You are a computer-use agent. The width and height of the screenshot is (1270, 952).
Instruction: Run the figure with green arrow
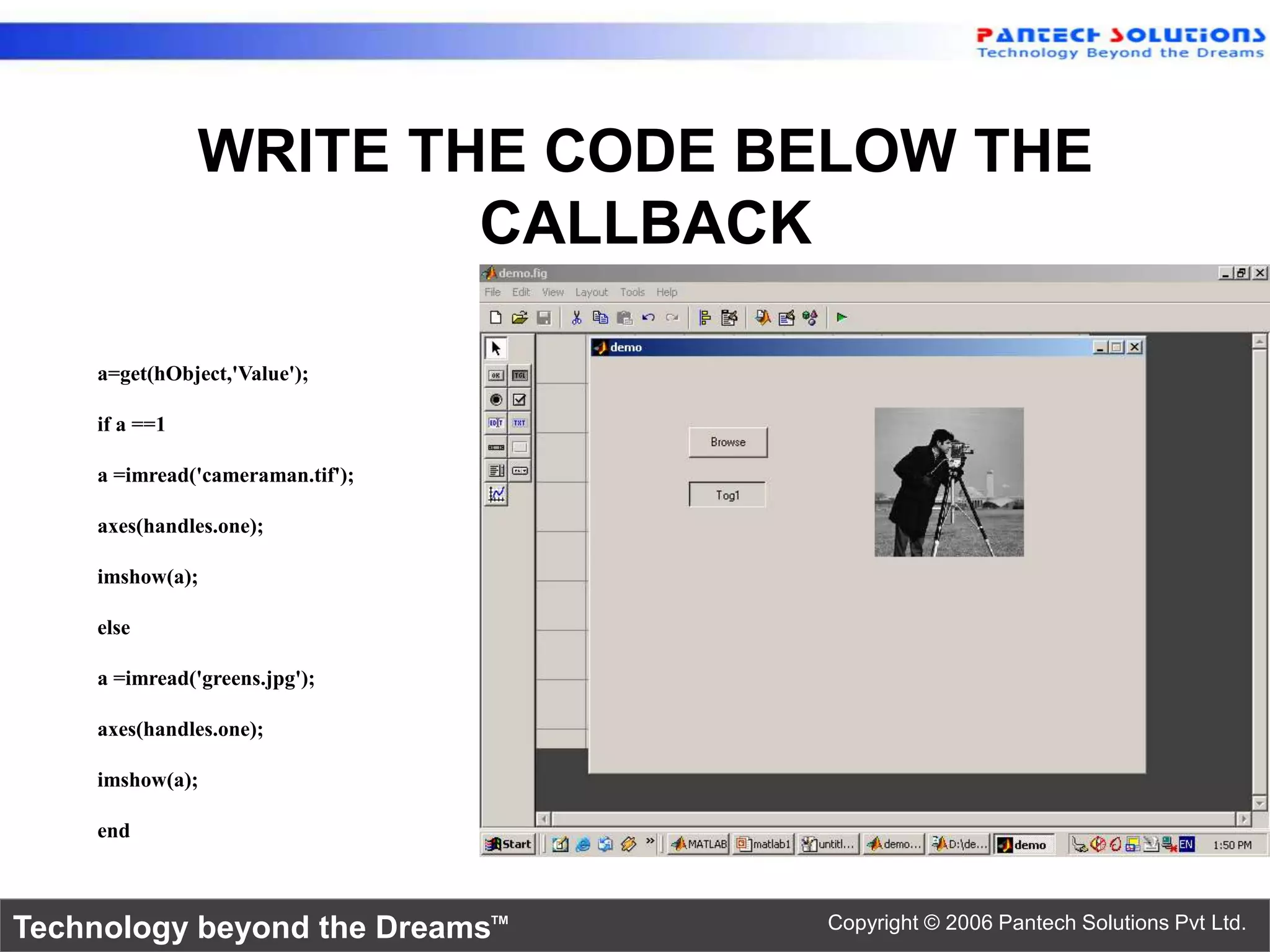841,317
